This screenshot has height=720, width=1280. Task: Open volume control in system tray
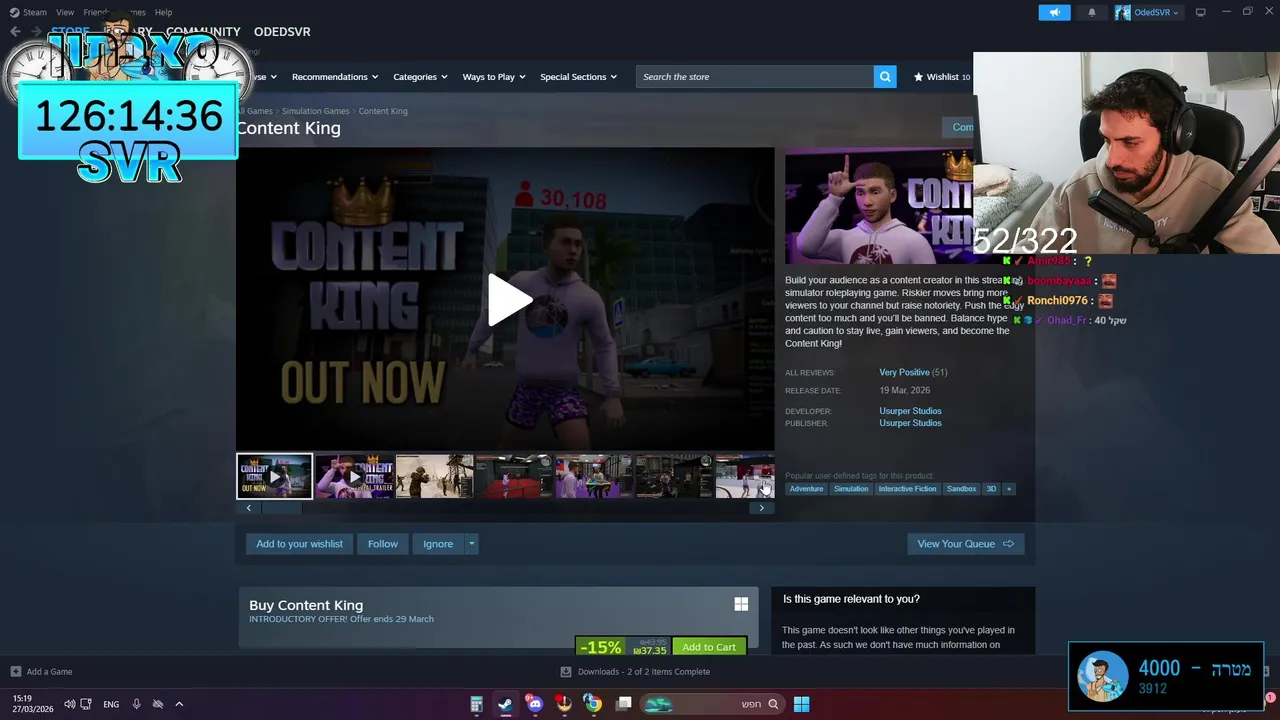69,704
